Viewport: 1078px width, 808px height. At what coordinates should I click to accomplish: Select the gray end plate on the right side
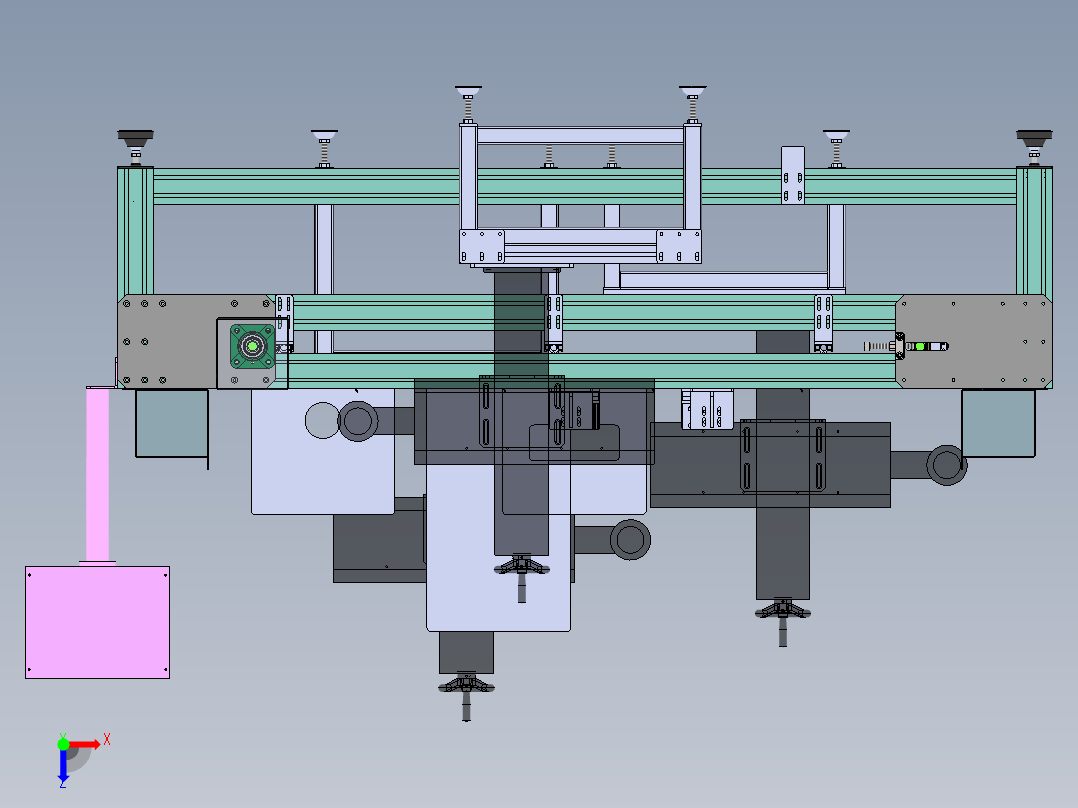[x=974, y=342]
